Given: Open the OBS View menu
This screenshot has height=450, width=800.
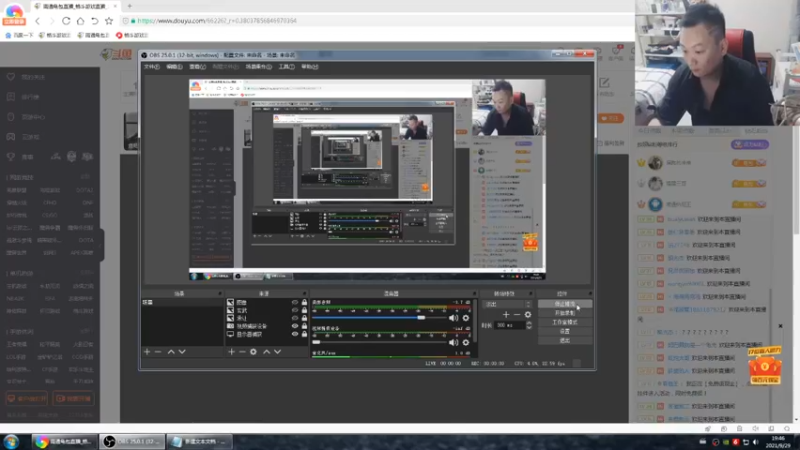Looking at the screenshot, I should 197,67.
